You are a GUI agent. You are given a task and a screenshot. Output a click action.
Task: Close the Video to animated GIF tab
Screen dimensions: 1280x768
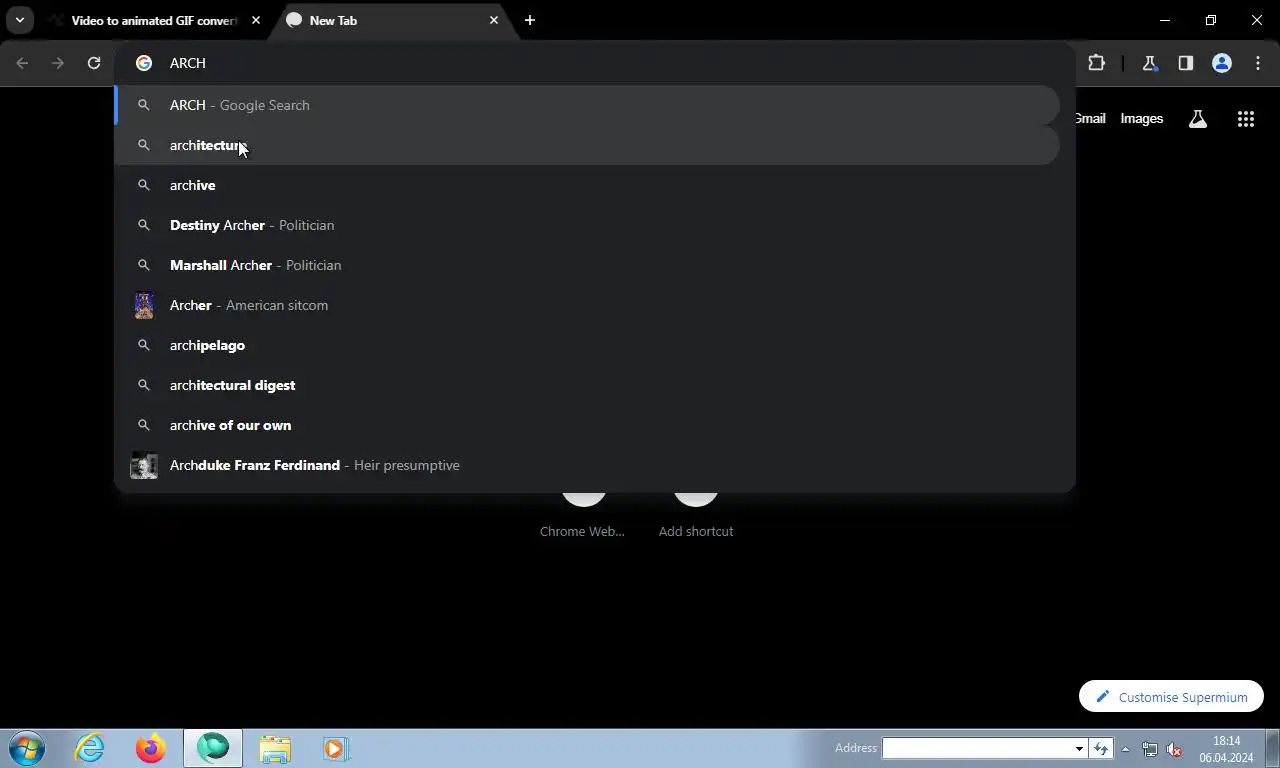pyautogui.click(x=256, y=20)
